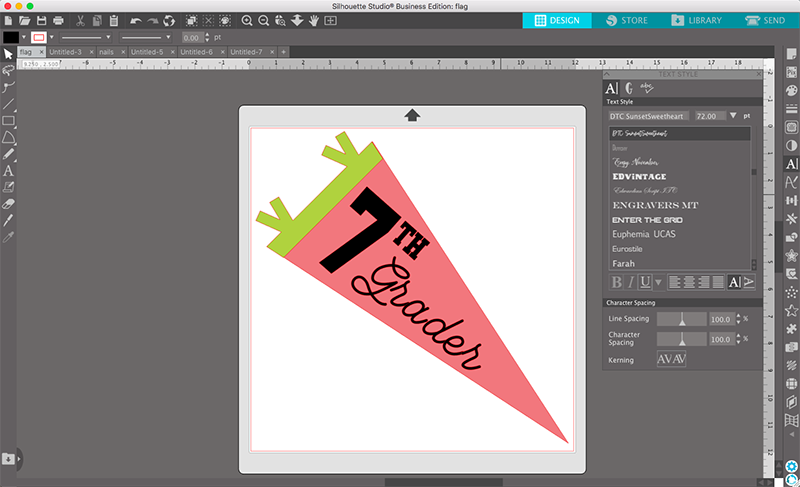Add a new document tab with plus
800x487 pixels.
point(283,52)
